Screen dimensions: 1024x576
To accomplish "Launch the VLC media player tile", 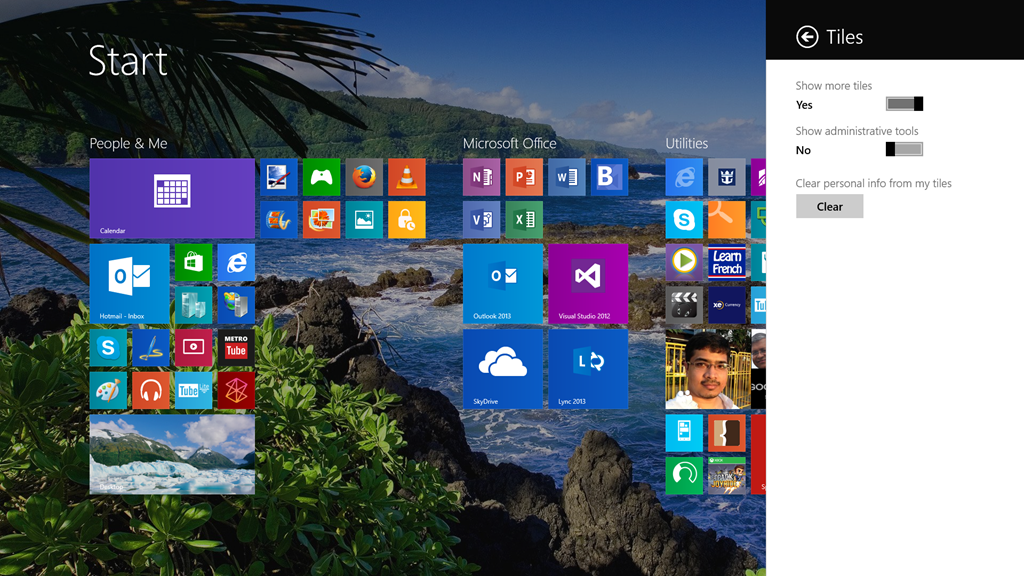I will click(406, 177).
